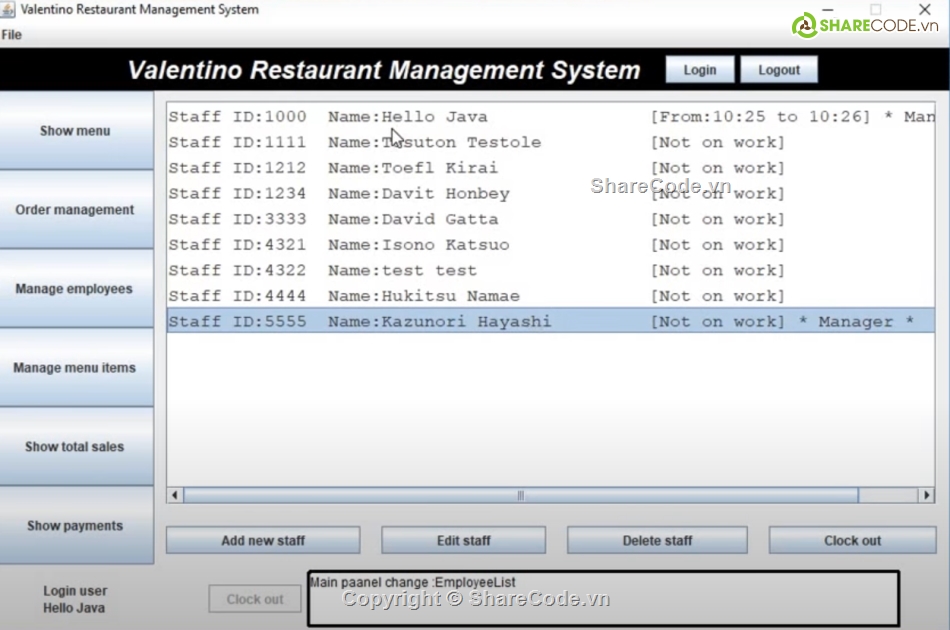Click the staff list horizontal scrollbar thumb
The height and width of the screenshot is (630, 950).
pyautogui.click(x=520, y=496)
